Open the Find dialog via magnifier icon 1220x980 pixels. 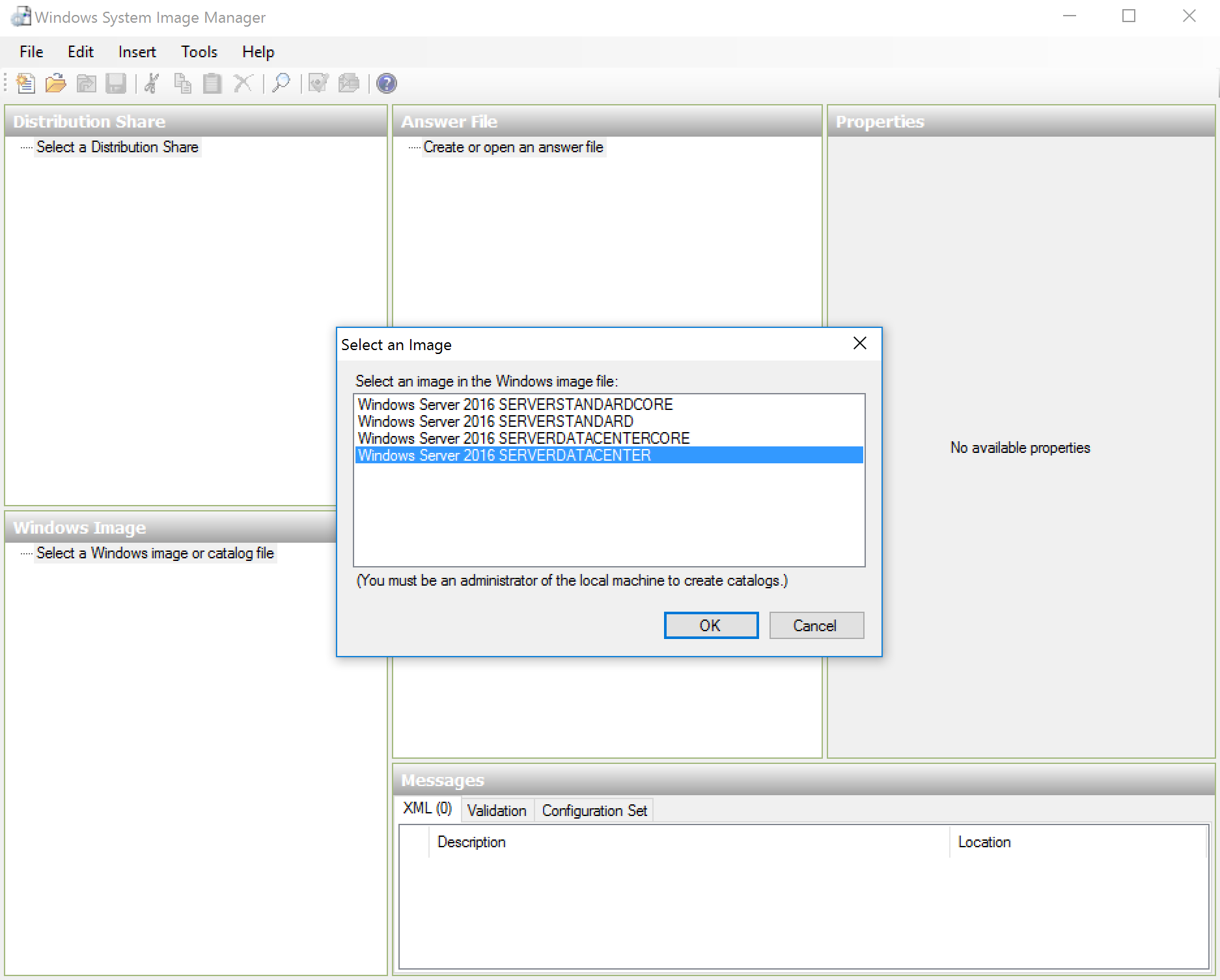(281, 83)
